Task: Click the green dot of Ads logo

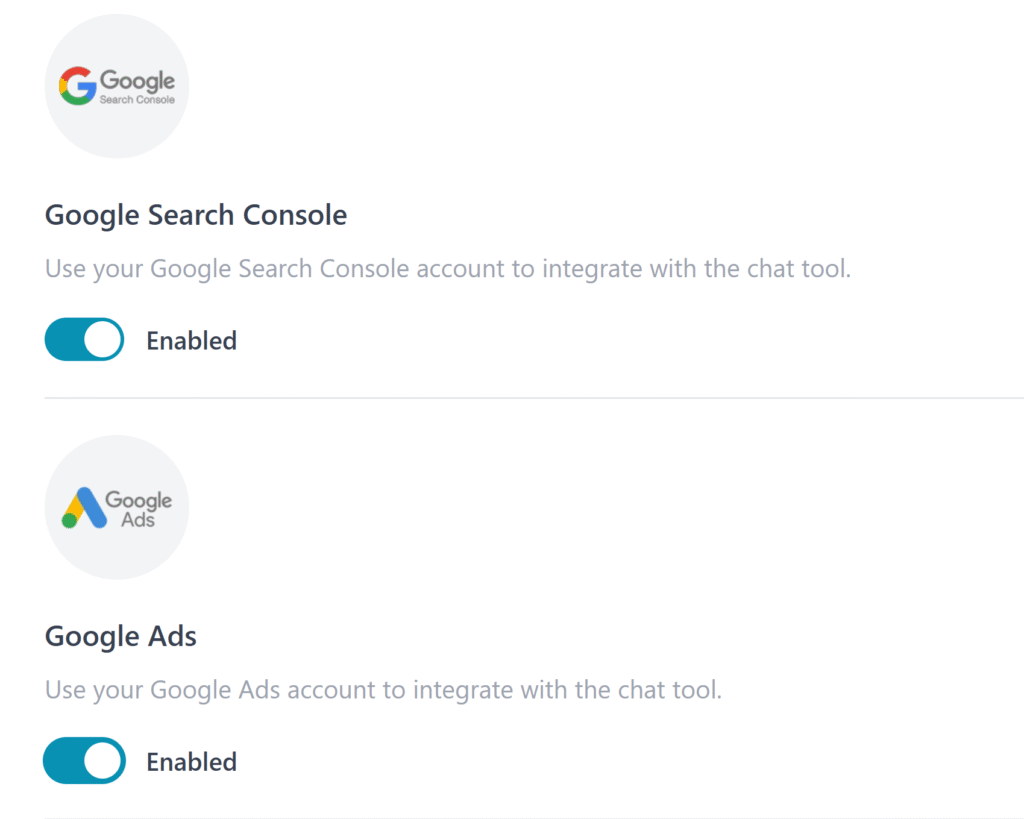Action: point(69,520)
